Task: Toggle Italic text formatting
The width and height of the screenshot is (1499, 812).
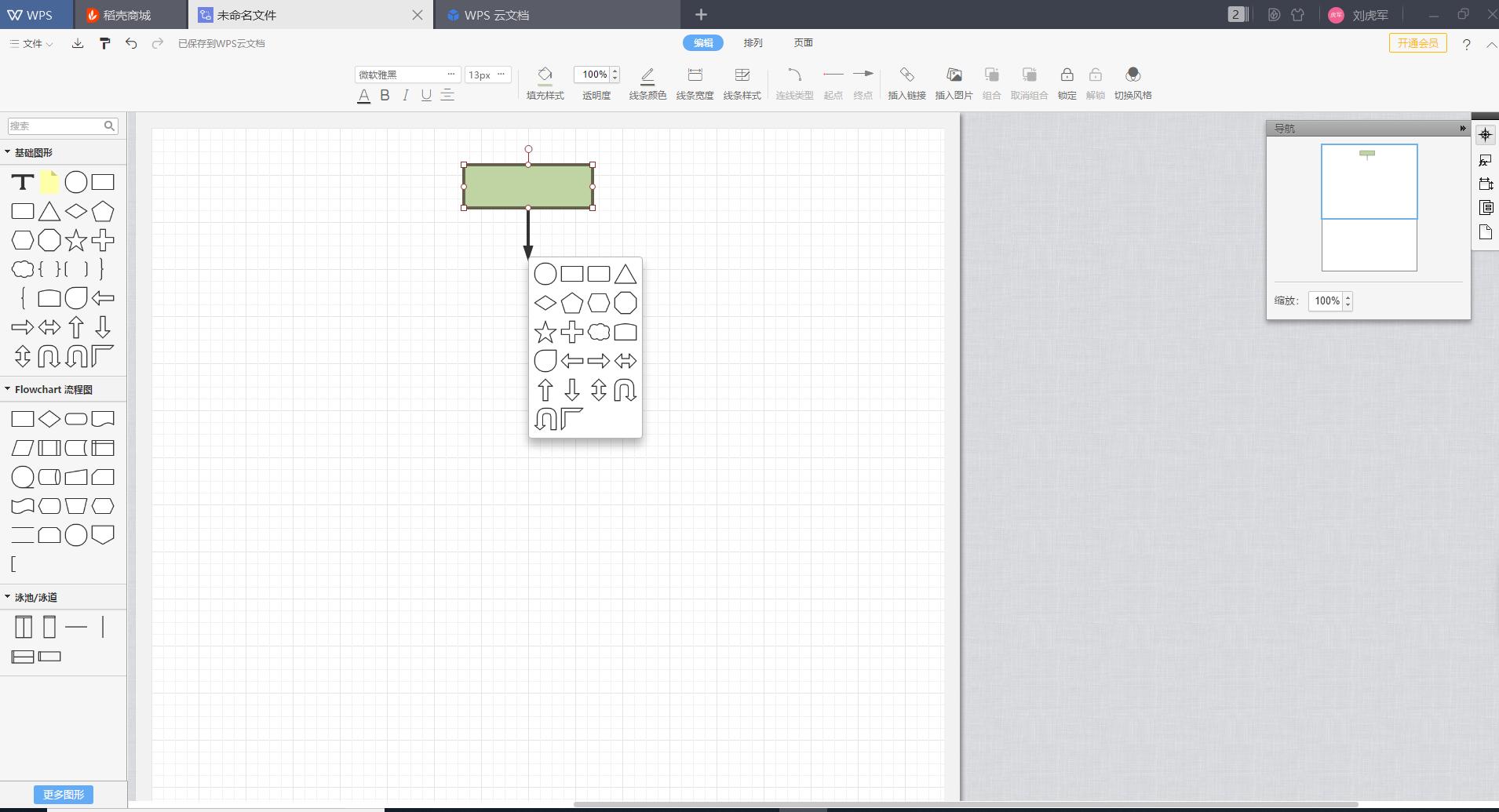Action: click(x=405, y=96)
